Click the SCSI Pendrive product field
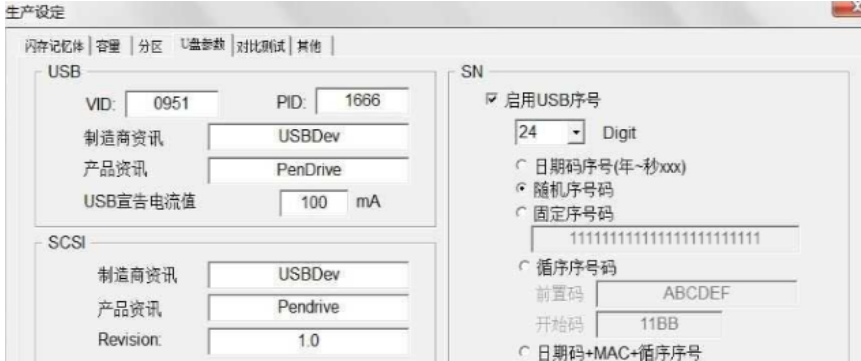 click(308, 308)
